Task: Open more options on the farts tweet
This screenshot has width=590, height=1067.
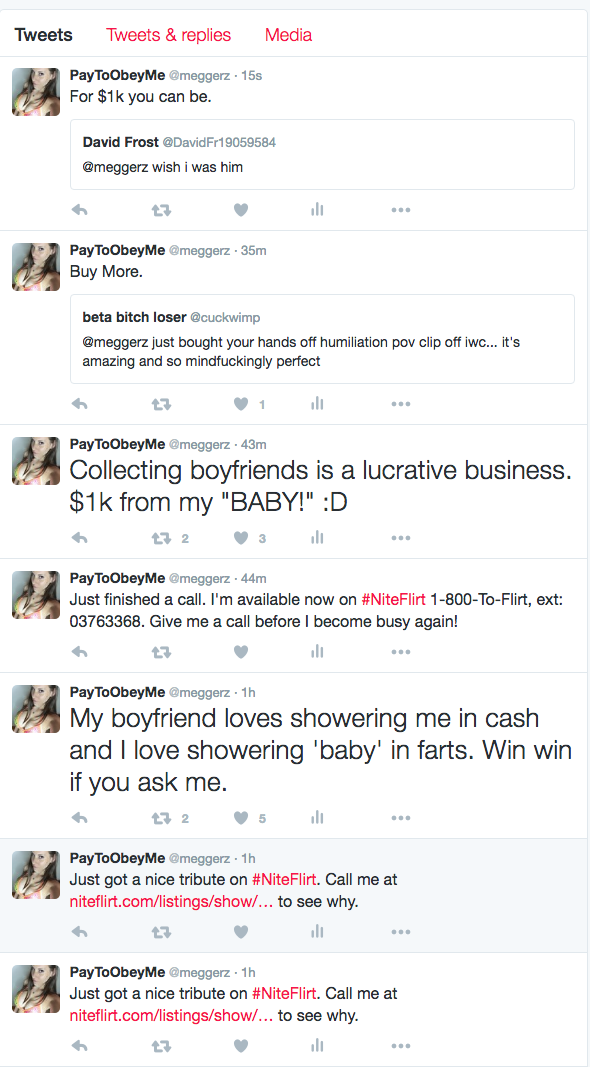Action: pos(401,818)
